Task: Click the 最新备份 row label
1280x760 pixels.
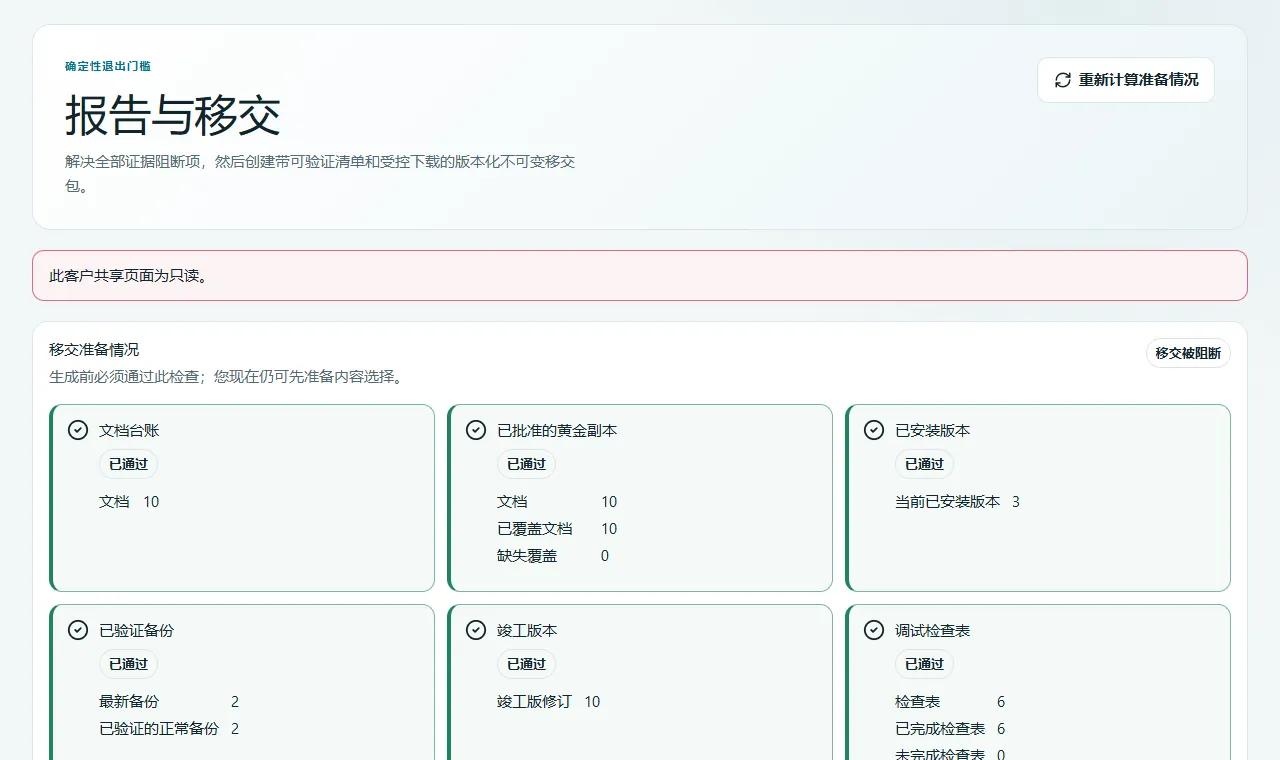Action: [x=129, y=702]
